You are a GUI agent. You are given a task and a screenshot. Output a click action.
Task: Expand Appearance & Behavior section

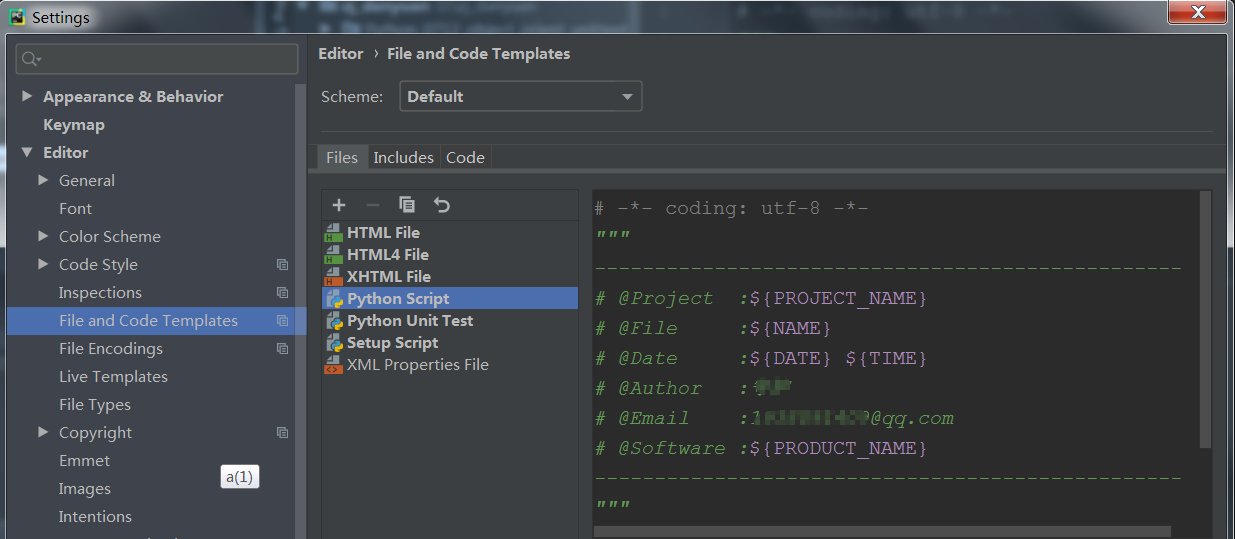(x=27, y=96)
